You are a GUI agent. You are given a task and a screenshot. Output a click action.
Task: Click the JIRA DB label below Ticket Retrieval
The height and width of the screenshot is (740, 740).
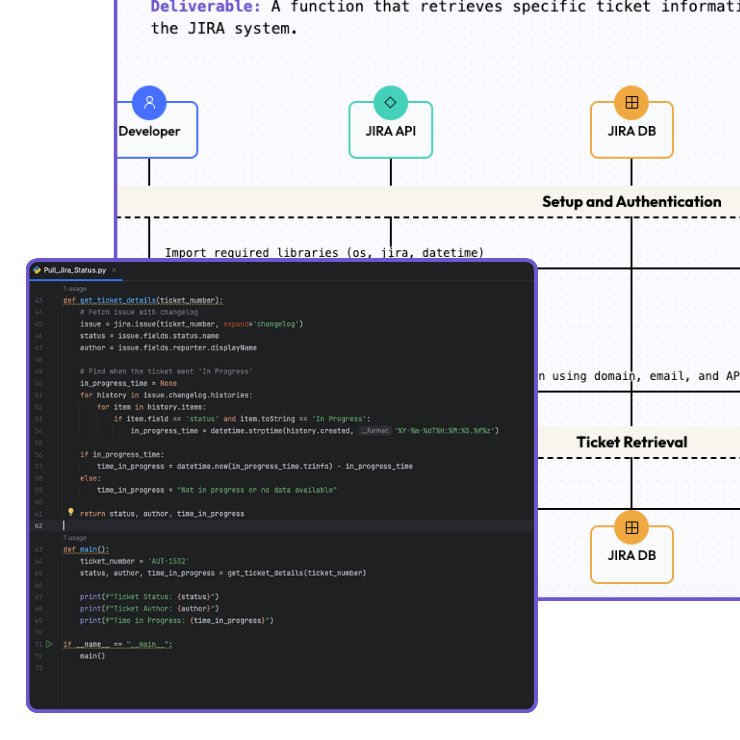tap(631, 555)
